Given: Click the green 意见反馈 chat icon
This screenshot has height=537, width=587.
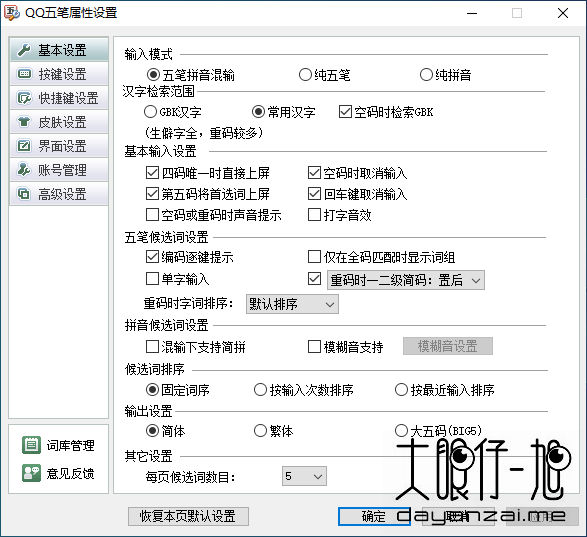Looking at the screenshot, I should (31, 473).
